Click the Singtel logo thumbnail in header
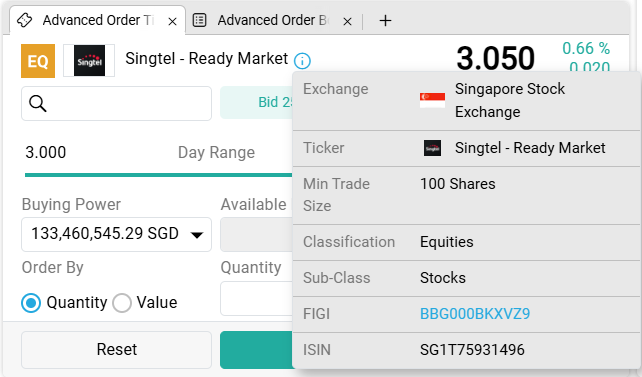Screen dimensions: 642x377 89,61
